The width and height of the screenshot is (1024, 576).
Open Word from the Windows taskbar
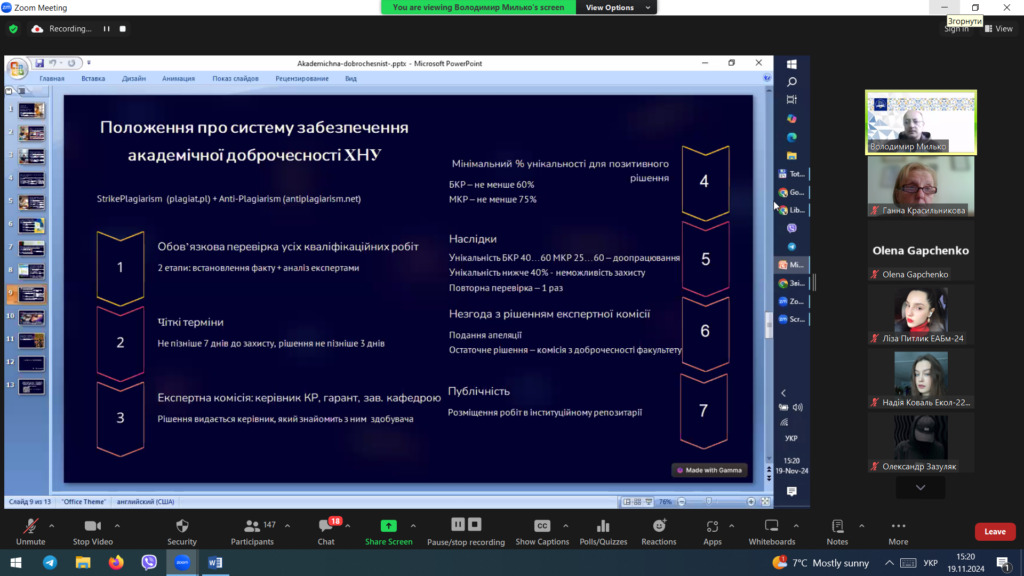point(214,562)
